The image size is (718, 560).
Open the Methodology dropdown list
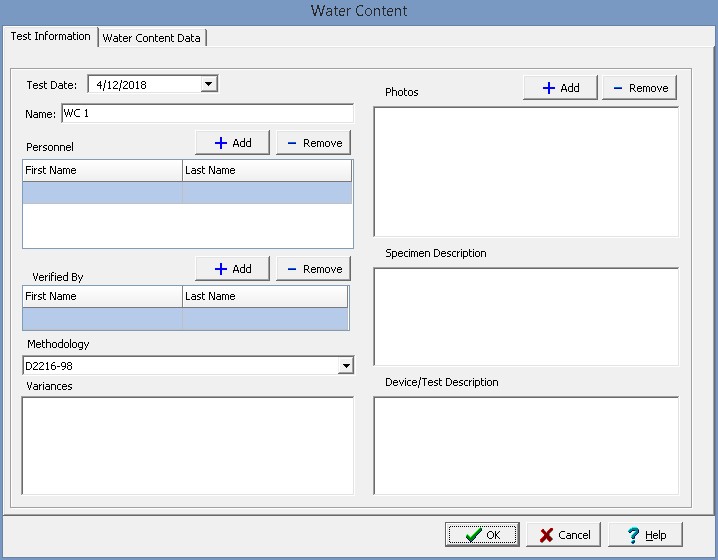(x=345, y=366)
